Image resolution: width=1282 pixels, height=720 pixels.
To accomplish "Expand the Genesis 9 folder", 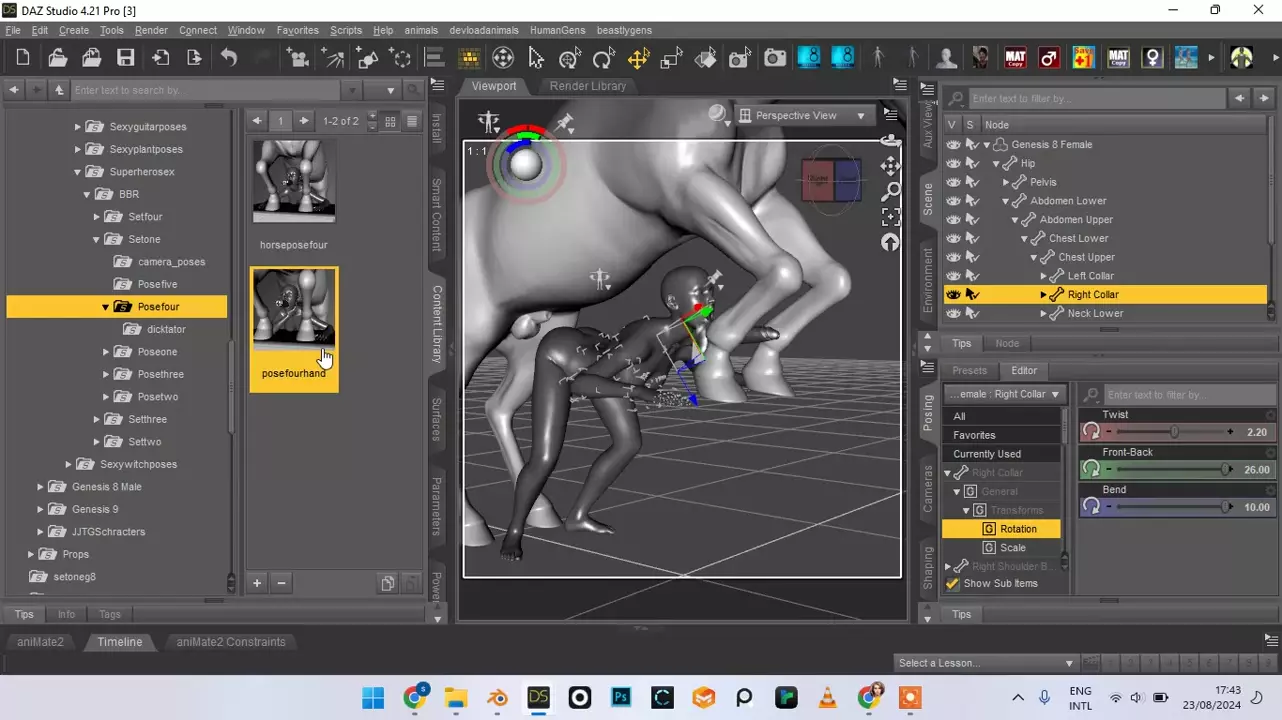I will tap(41, 509).
